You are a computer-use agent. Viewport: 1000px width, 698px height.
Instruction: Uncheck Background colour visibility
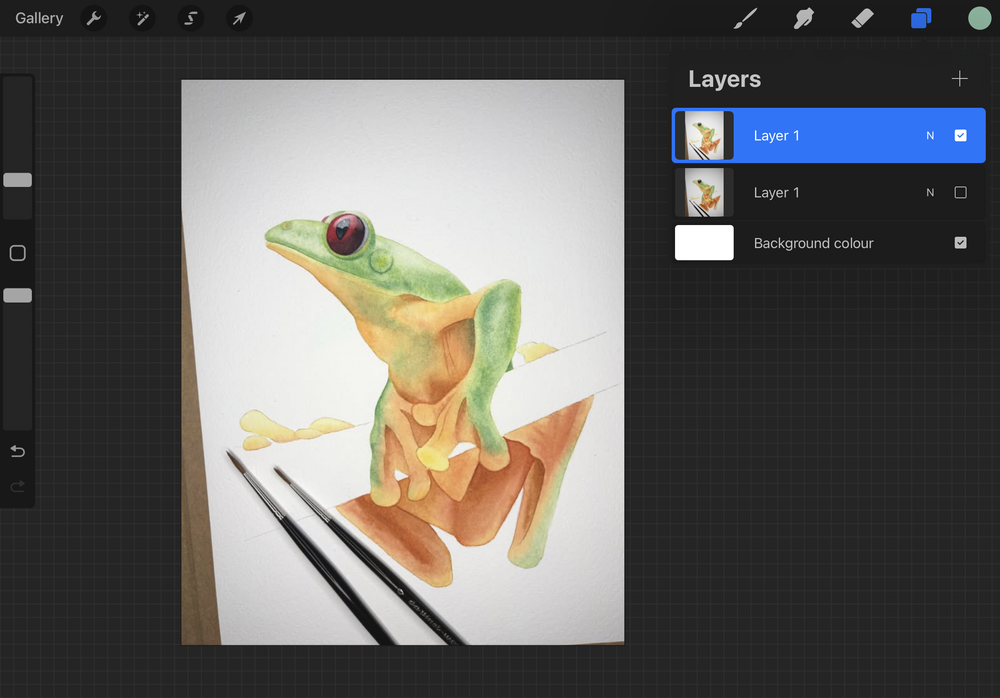coord(960,242)
